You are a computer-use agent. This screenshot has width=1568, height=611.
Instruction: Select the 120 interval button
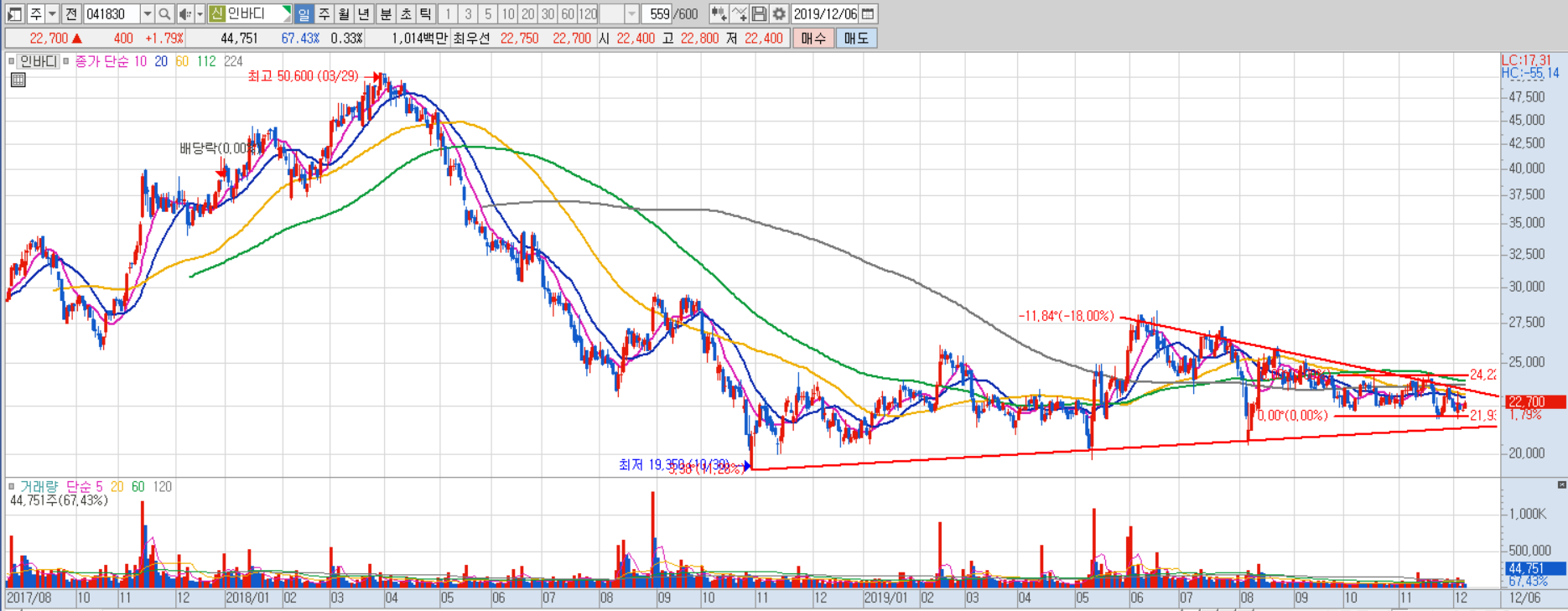pos(589,13)
